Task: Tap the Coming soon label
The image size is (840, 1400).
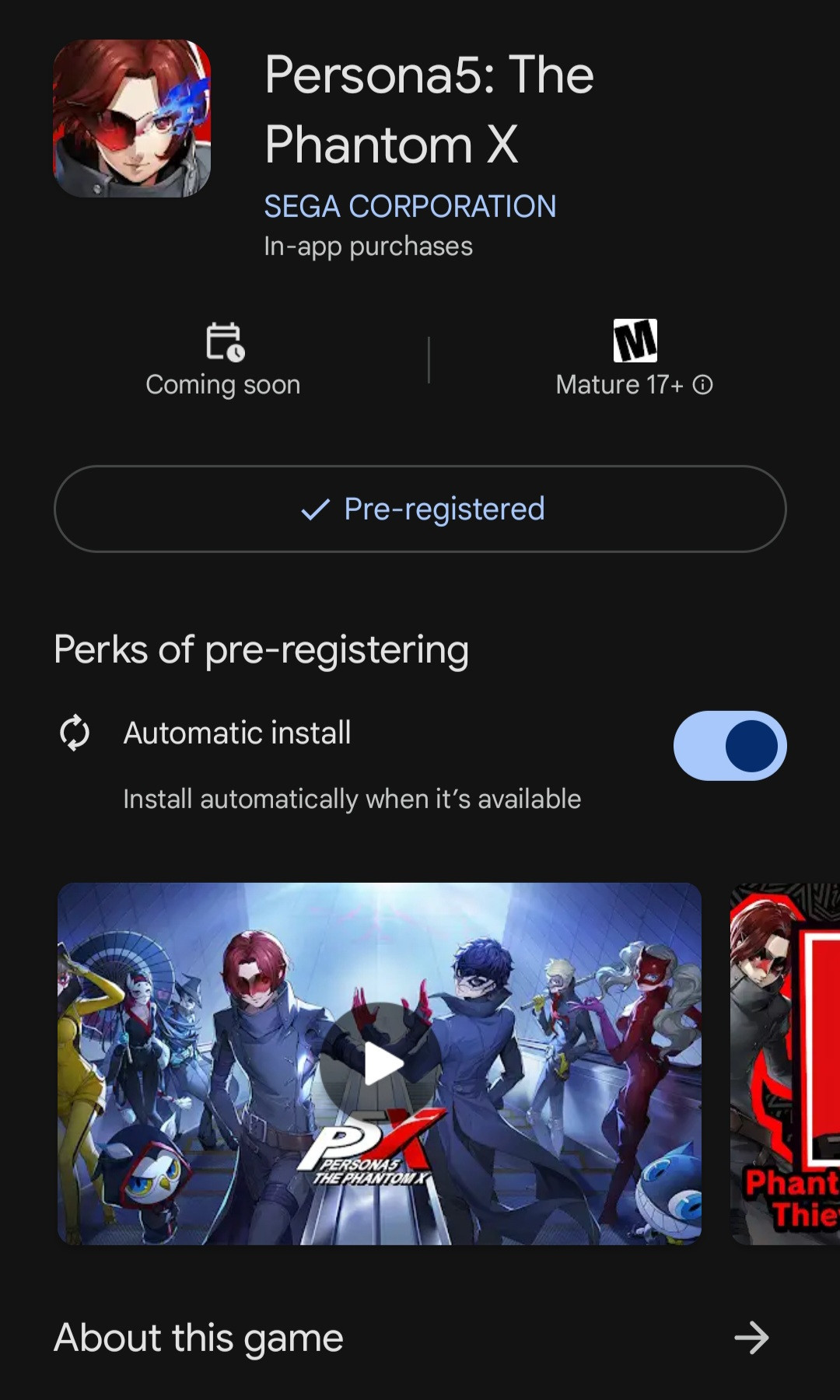Action: pos(223,385)
